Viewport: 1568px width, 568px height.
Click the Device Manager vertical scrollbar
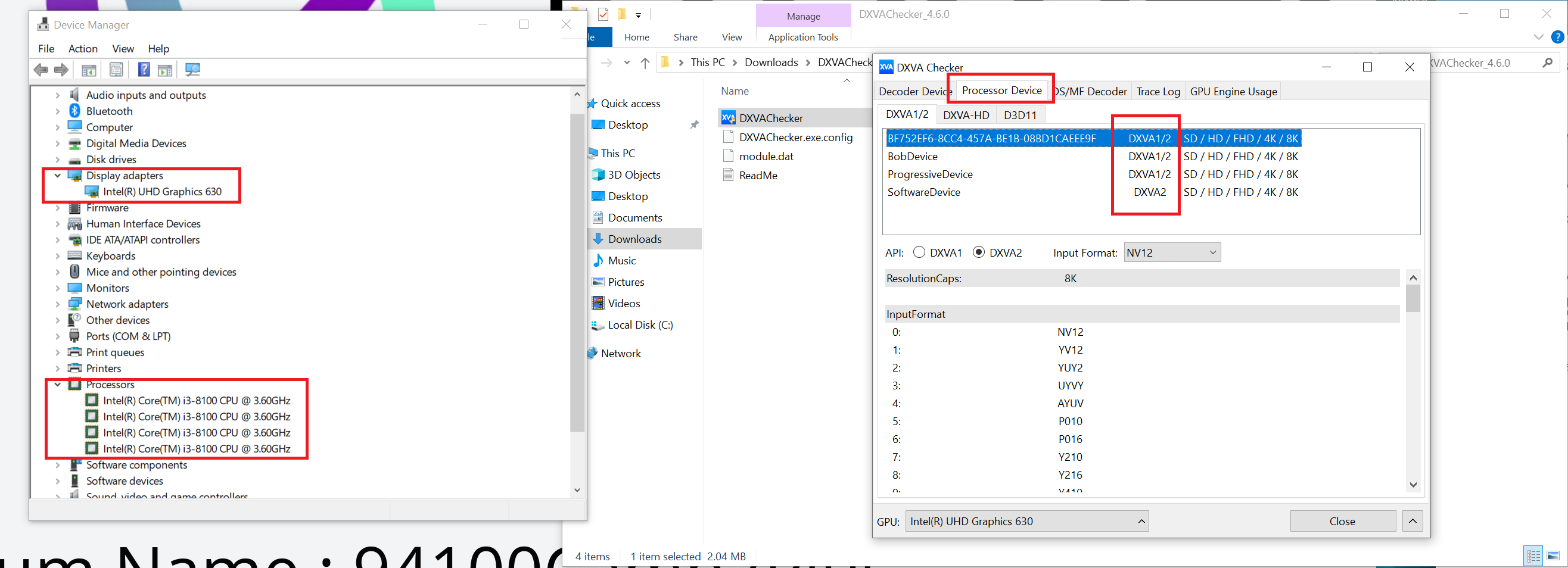(577, 273)
